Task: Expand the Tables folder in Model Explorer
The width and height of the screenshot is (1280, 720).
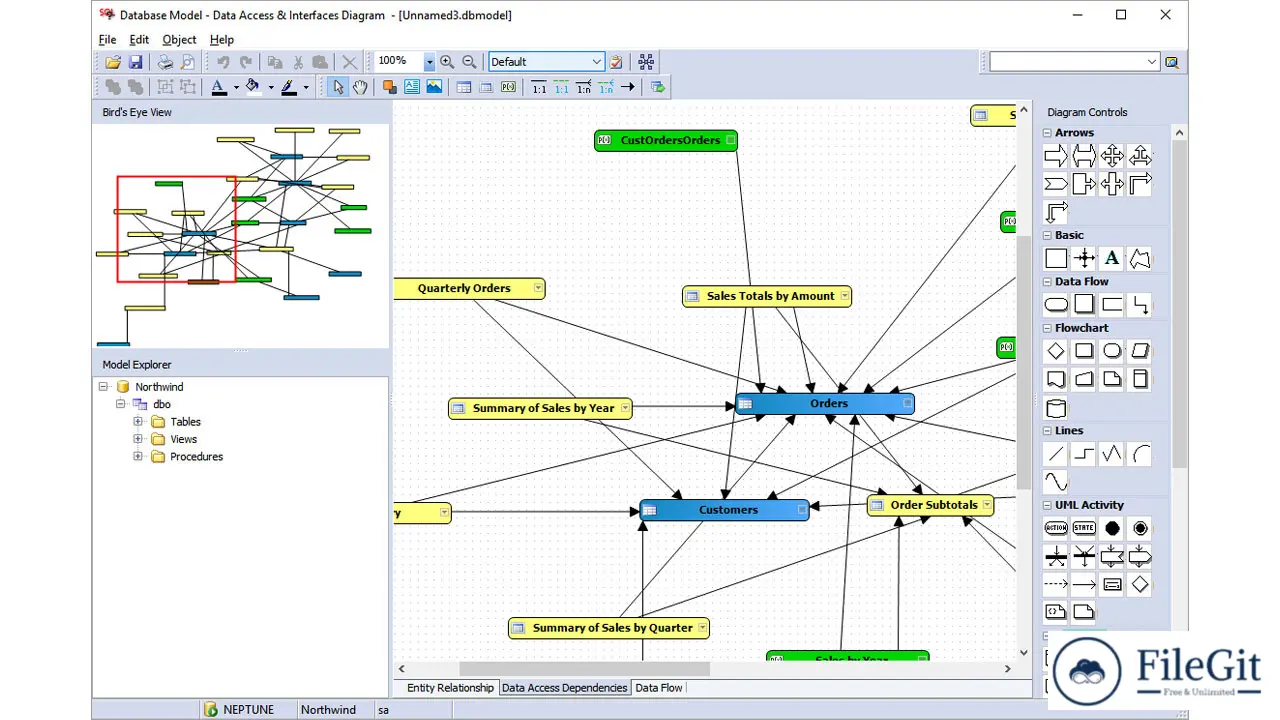Action: point(138,422)
